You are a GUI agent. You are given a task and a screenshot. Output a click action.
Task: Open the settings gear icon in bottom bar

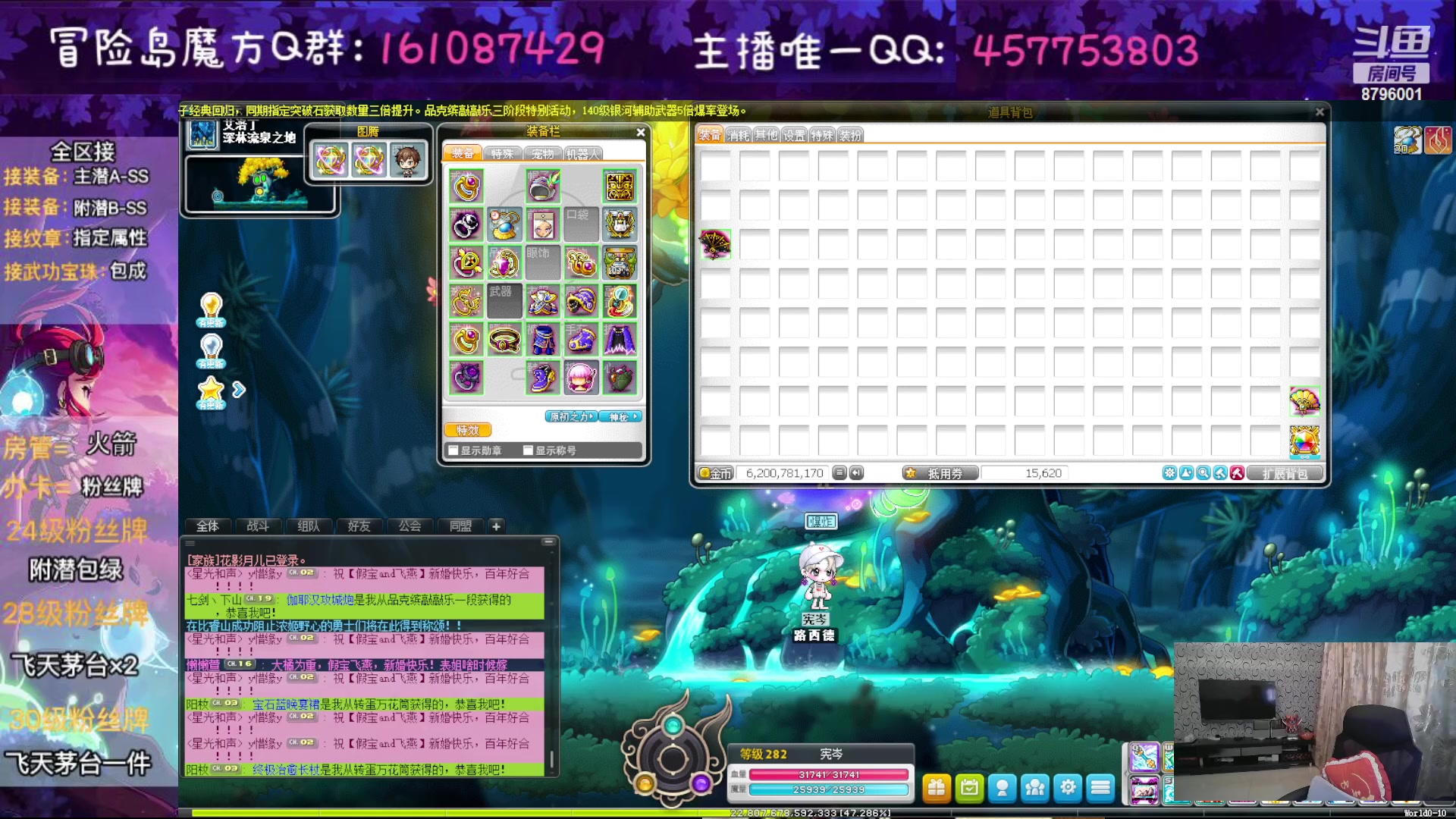(1068, 788)
